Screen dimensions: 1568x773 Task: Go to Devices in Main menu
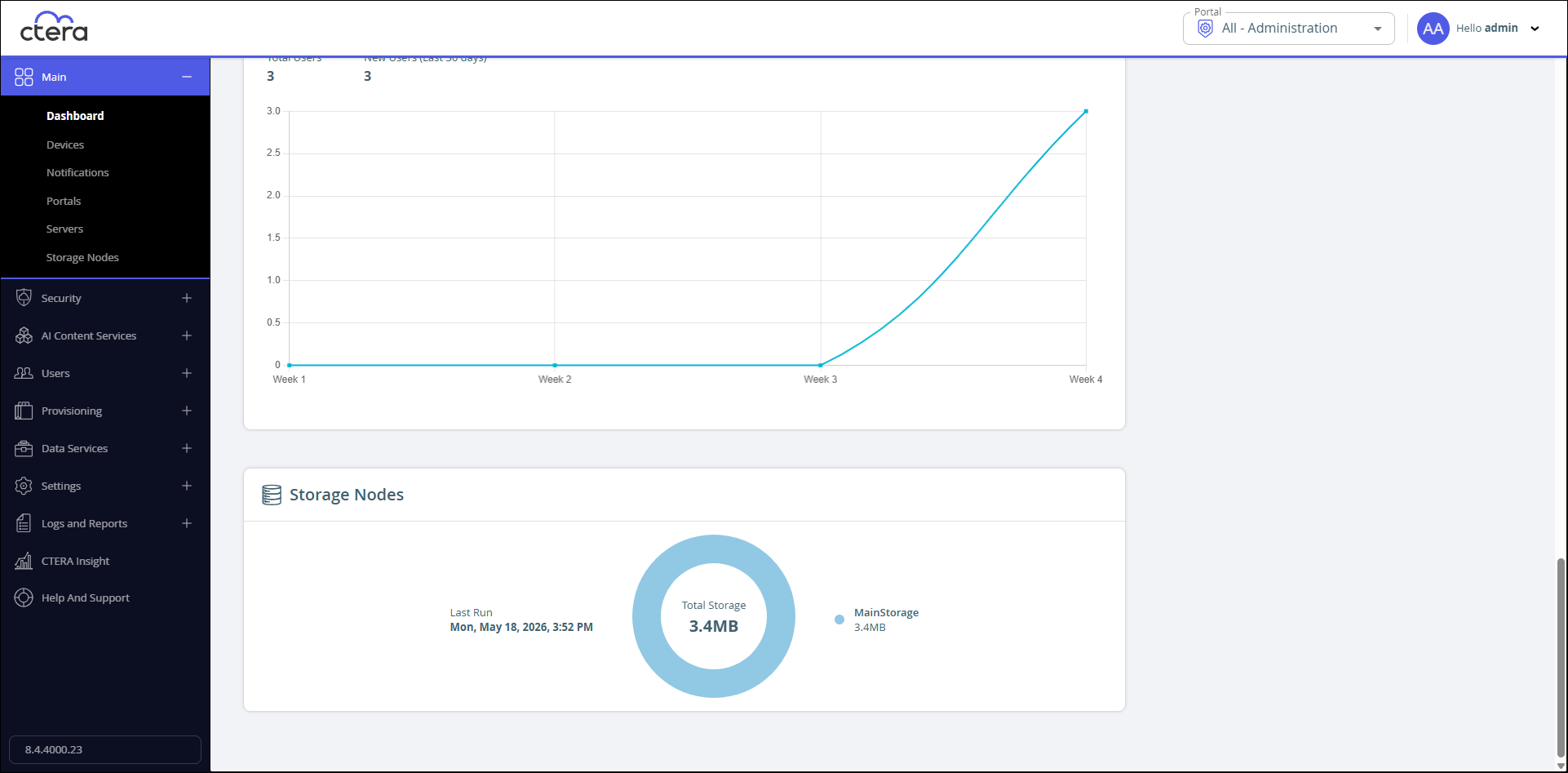(x=65, y=144)
